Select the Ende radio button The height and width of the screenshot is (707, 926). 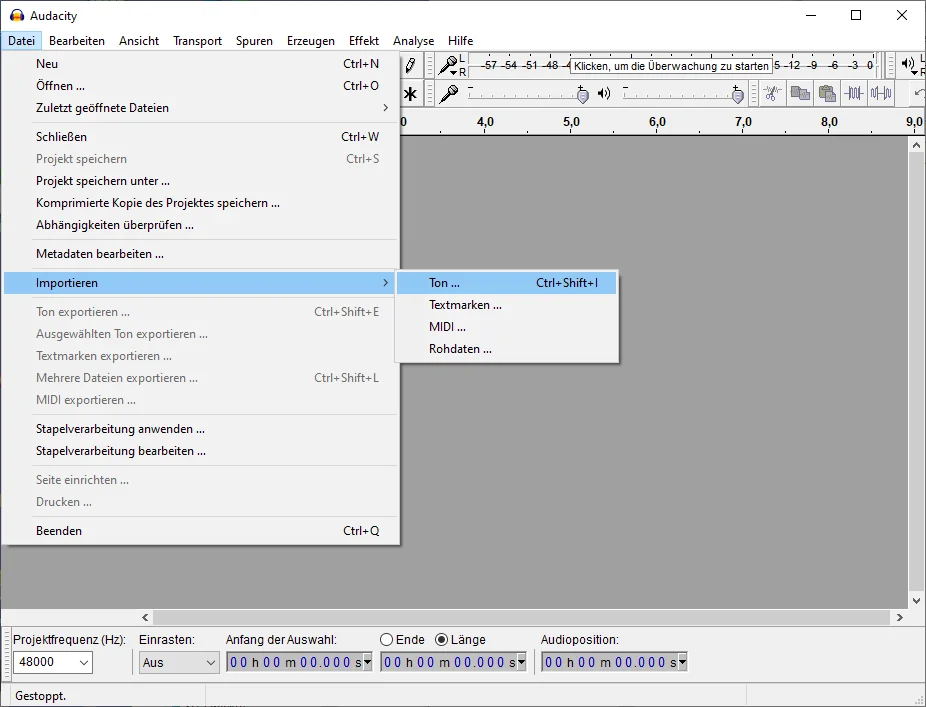(387, 640)
